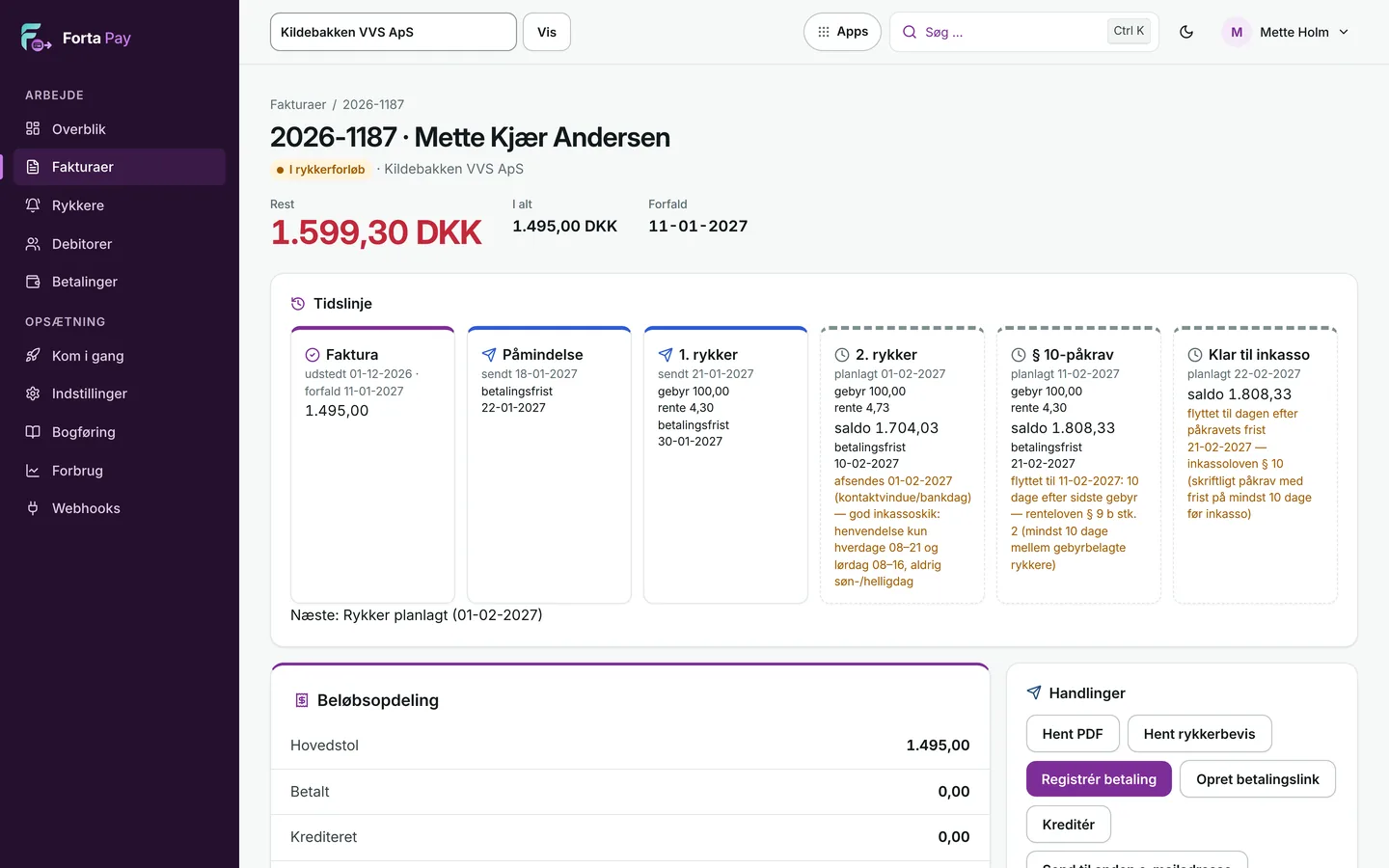This screenshot has height=868, width=1389.
Task: Select the § 10-påkrav timeline card title
Action: pos(1073,355)
